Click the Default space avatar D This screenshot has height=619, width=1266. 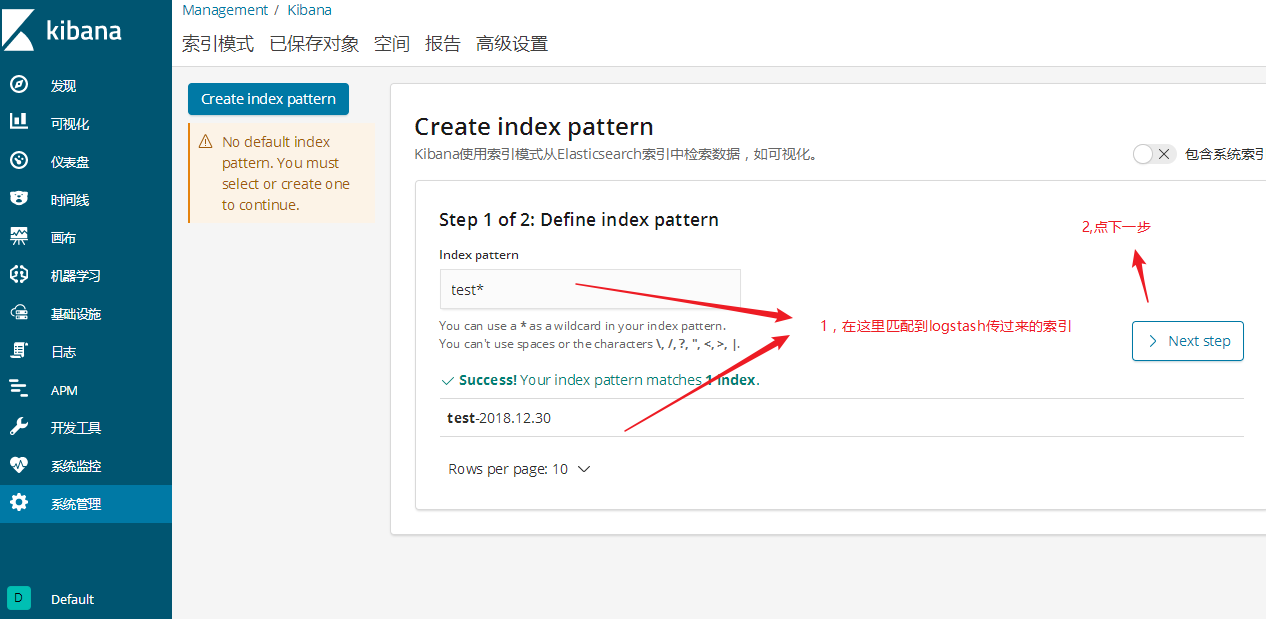[19, 598]
